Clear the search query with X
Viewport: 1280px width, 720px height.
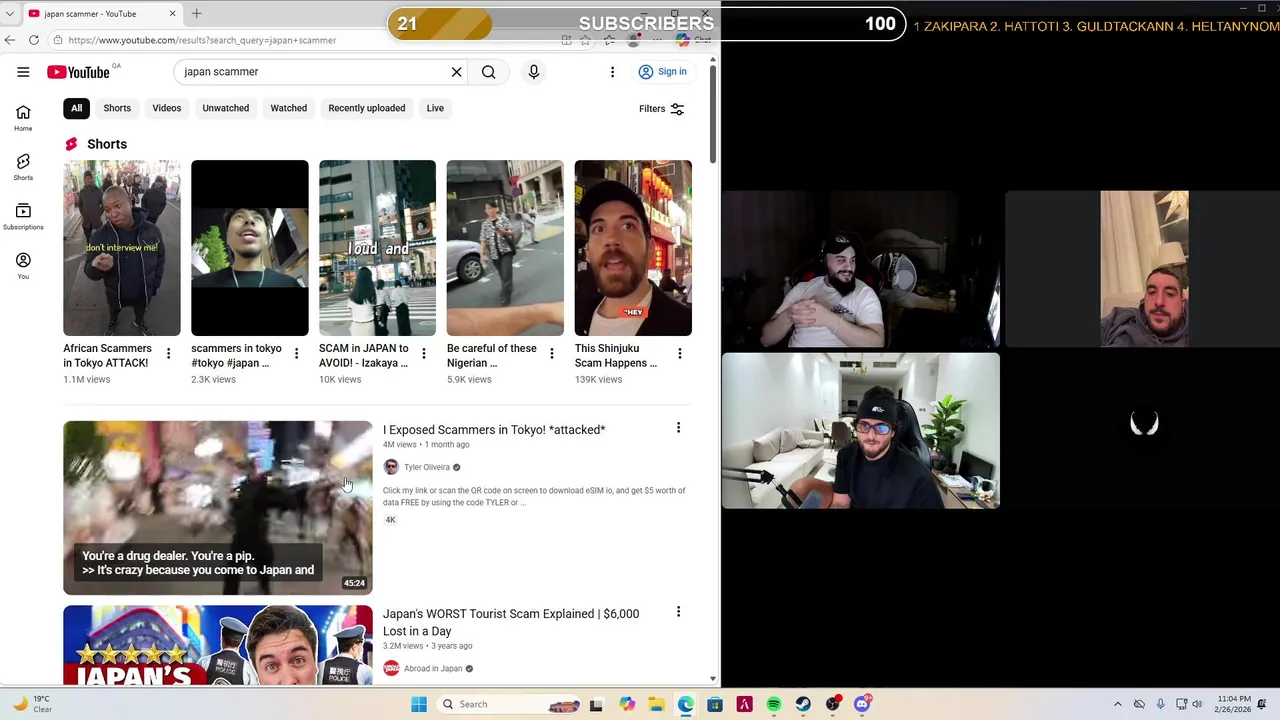coord(457,72)
